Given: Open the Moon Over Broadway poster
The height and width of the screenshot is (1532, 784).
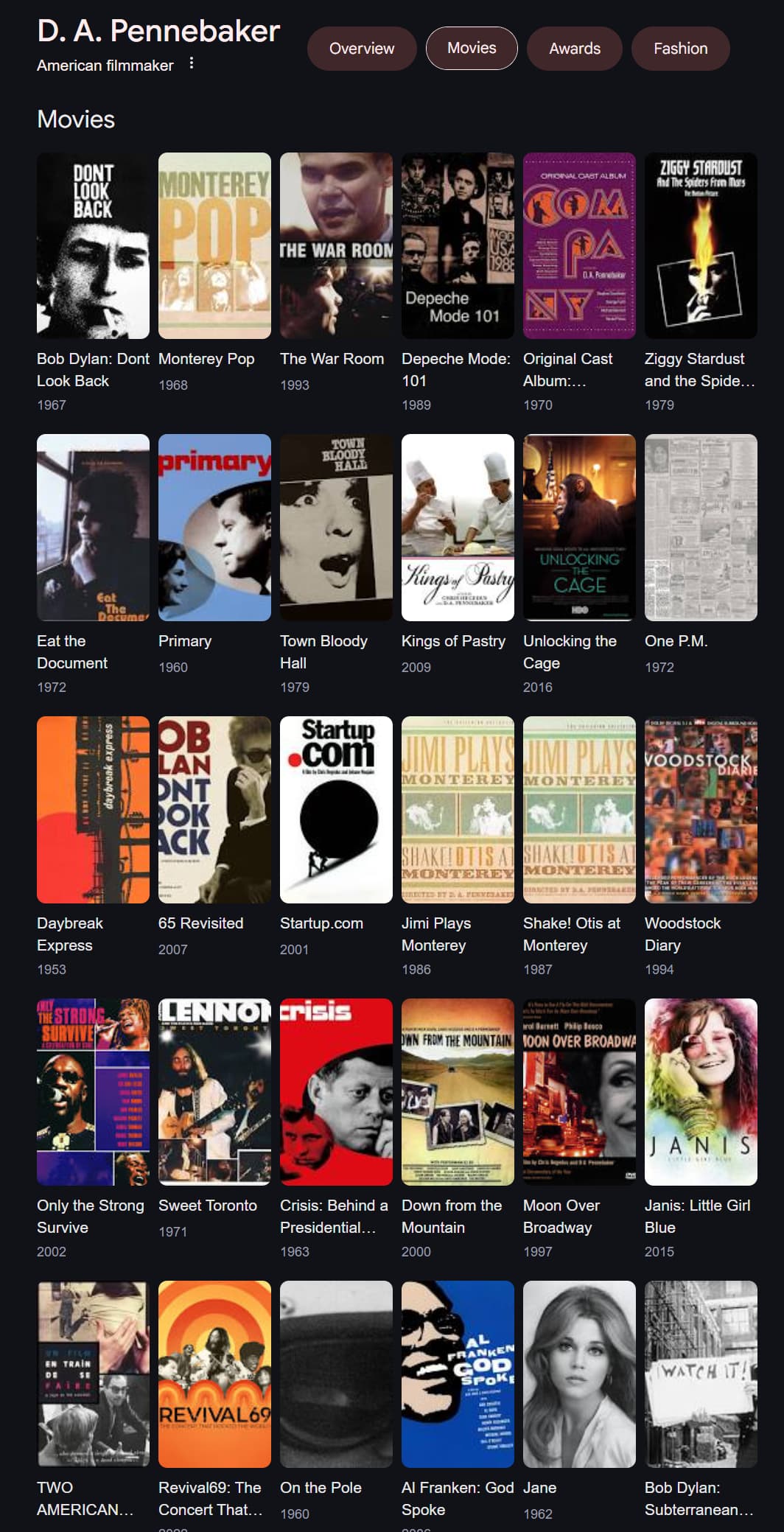Looking at the screenshot, I should pyautogui.click(x=579, y=1092).
